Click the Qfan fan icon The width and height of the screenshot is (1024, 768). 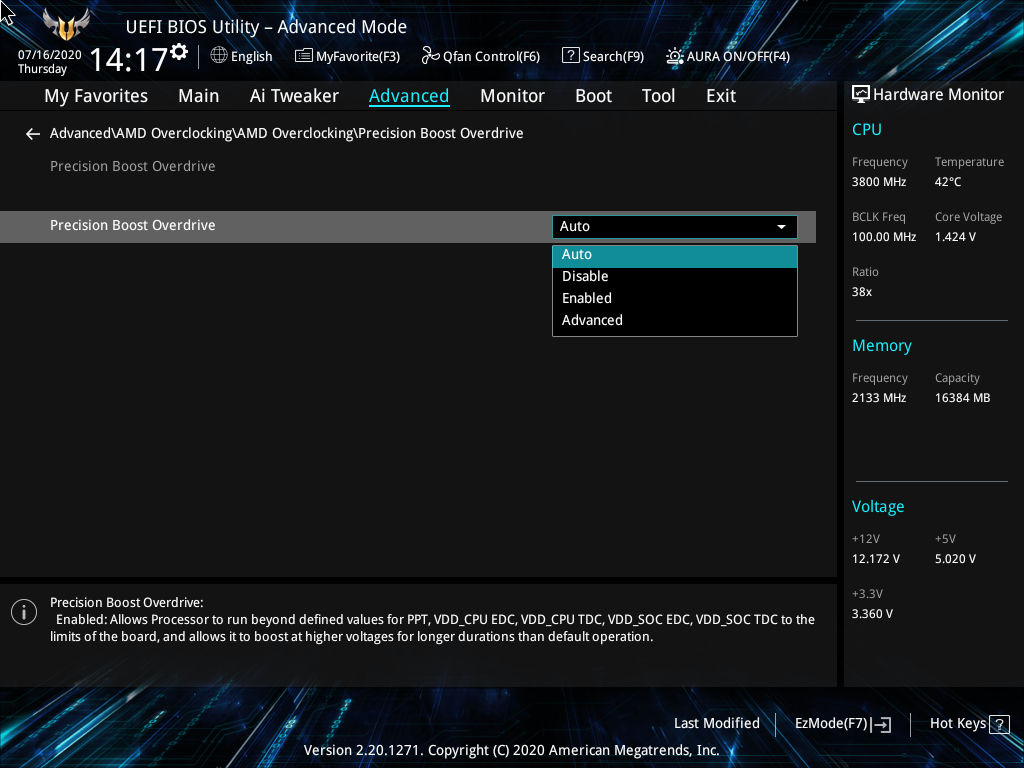pos(430,56)
